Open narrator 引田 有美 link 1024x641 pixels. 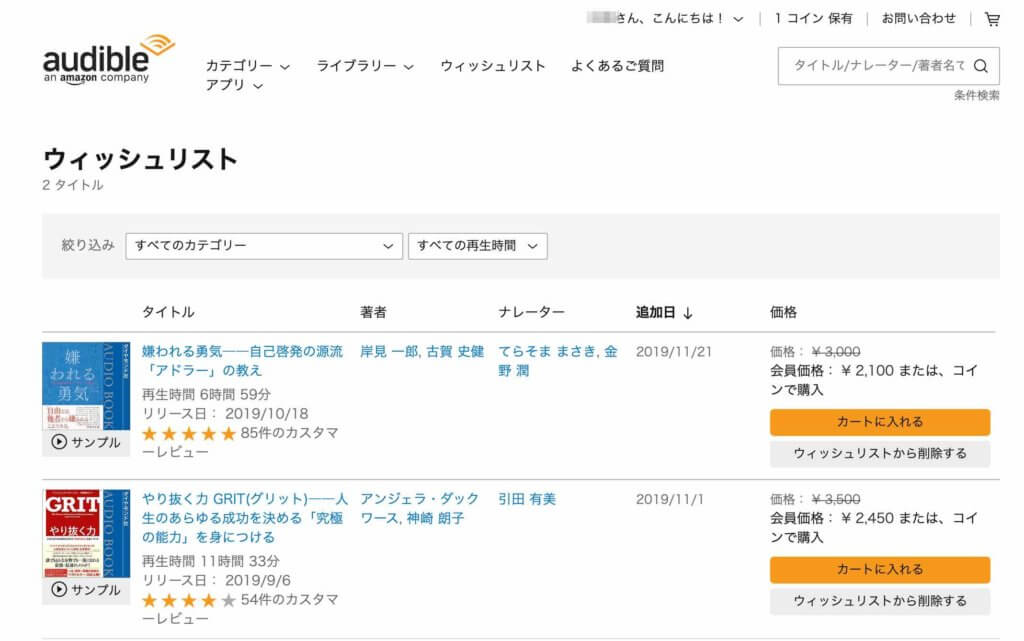[527, 499]
